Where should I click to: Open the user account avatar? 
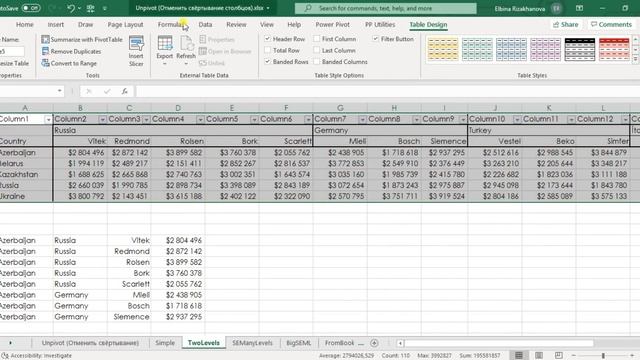[556, 8]
